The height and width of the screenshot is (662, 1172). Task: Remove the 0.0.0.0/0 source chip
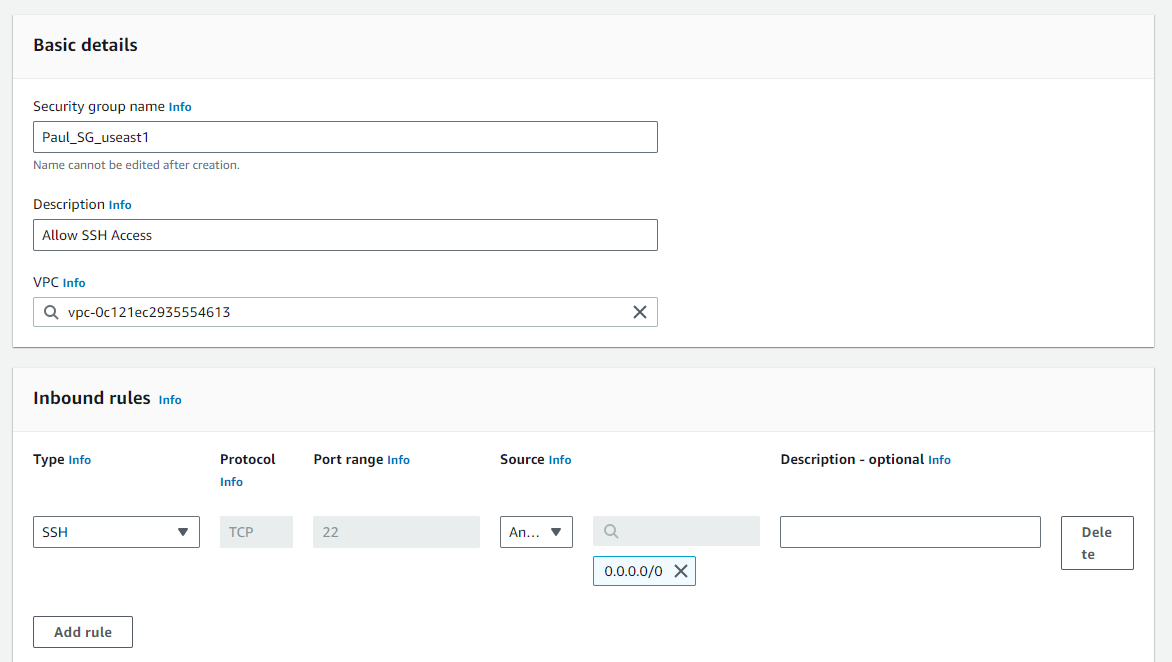[x=681, y=571]
